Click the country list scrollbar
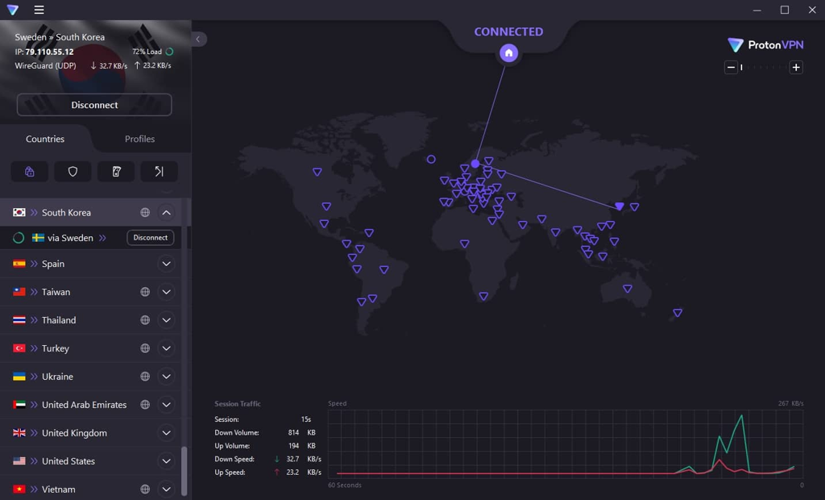The image size is (825, 500). tap(185, 470)
